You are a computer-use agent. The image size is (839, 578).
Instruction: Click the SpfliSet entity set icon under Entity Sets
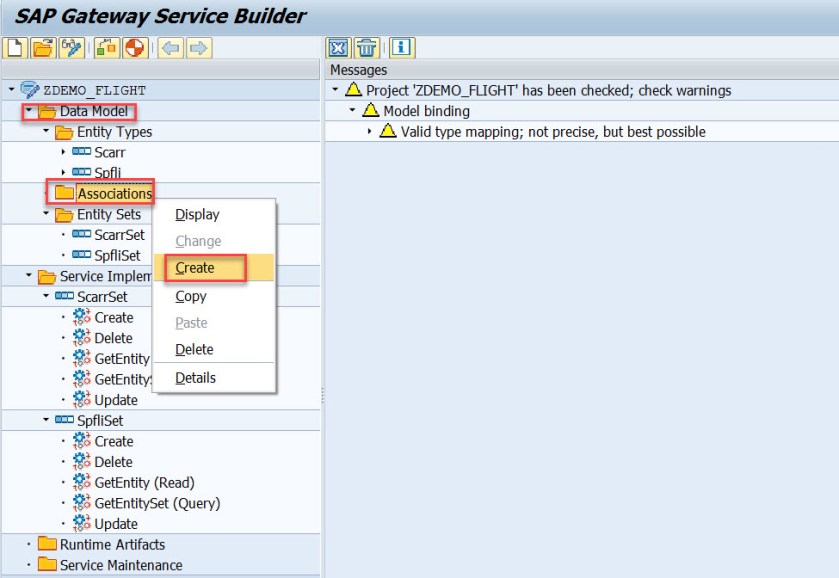tap(81, 254)
